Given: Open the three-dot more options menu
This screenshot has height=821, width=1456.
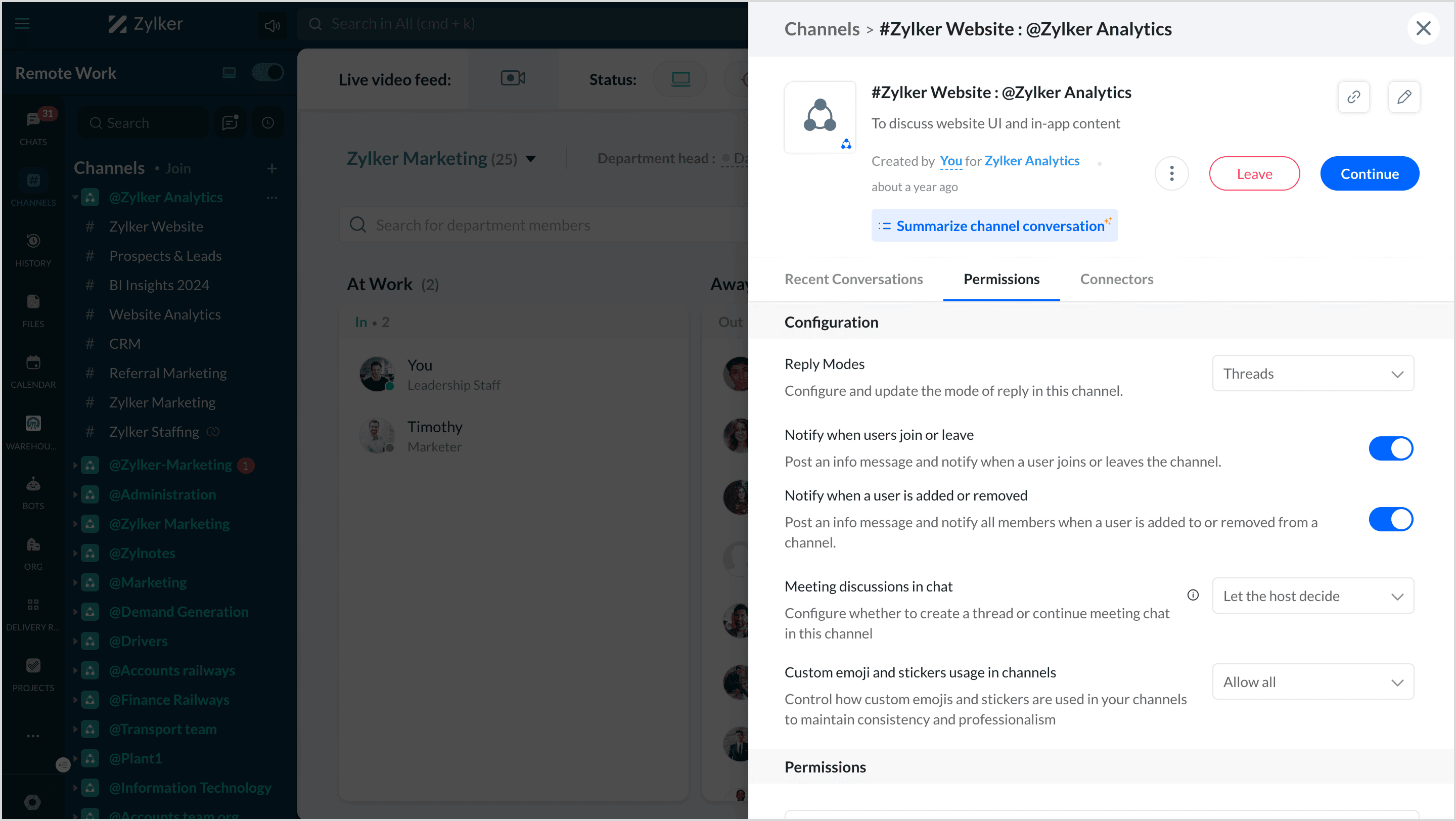Looking at the screenshot, I should (x=1171, y=173).
